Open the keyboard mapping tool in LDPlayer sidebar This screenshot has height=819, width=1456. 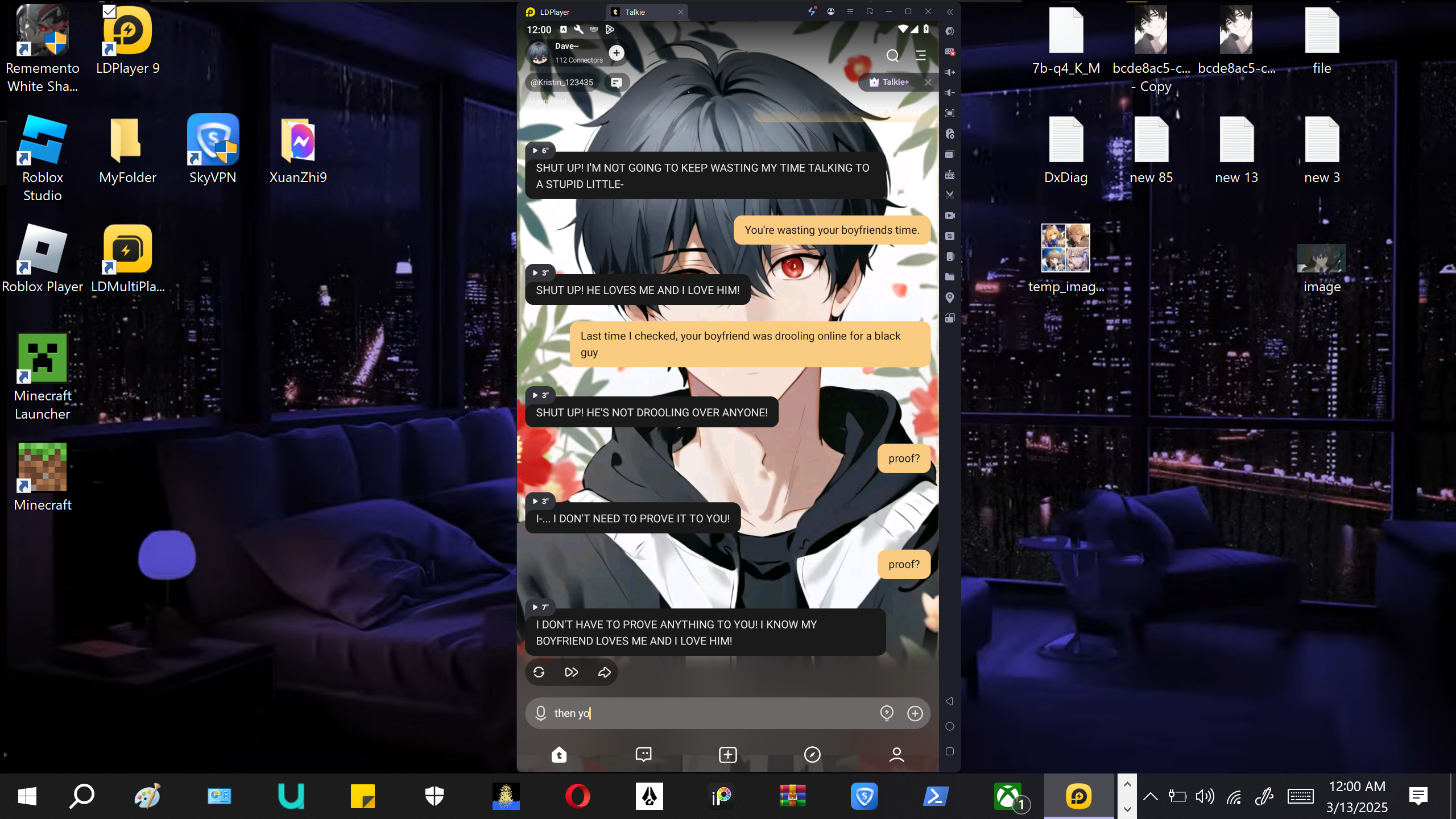[x=949, y=52]
